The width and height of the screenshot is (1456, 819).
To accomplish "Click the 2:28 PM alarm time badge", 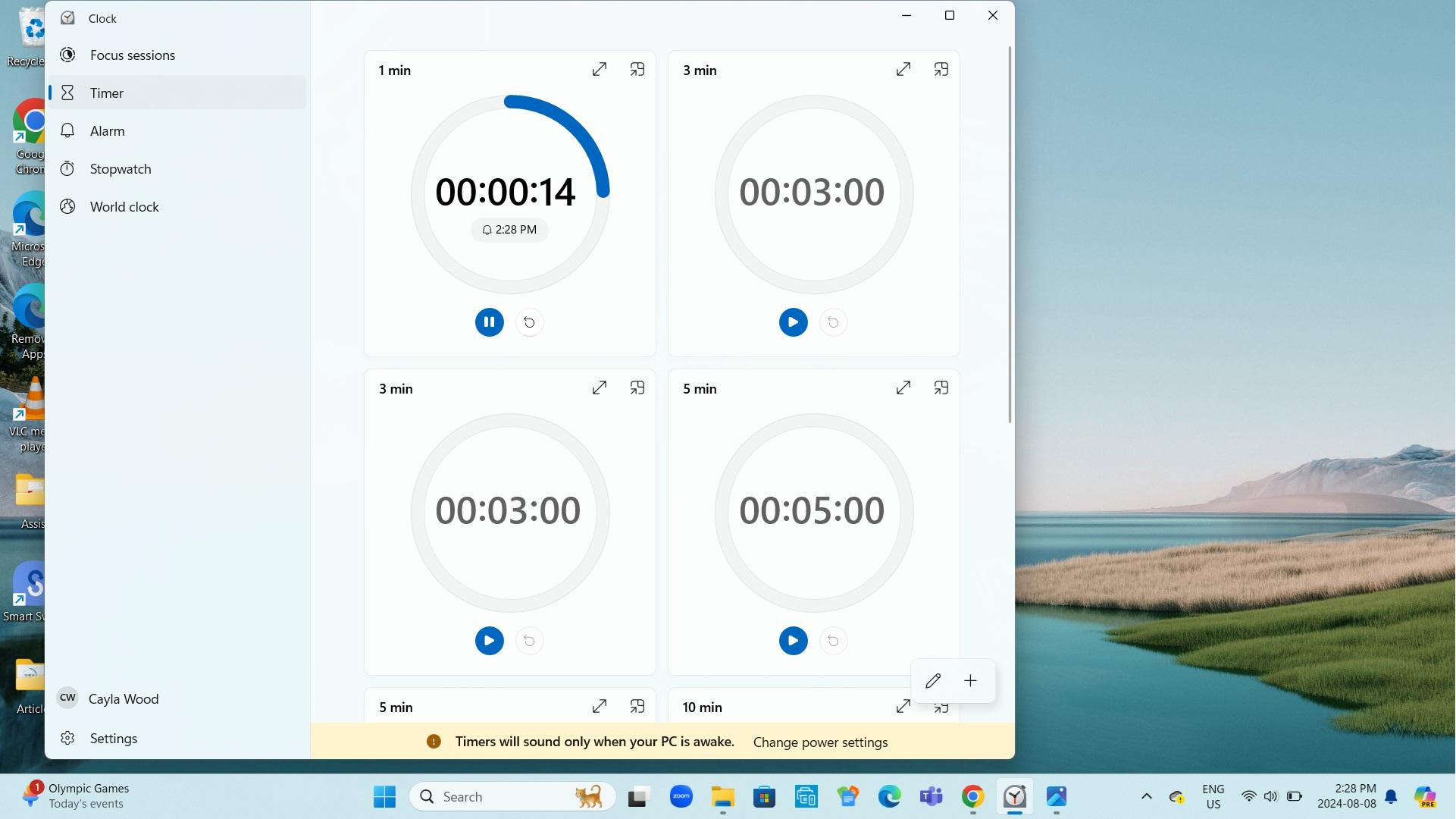I will [509, 230].
